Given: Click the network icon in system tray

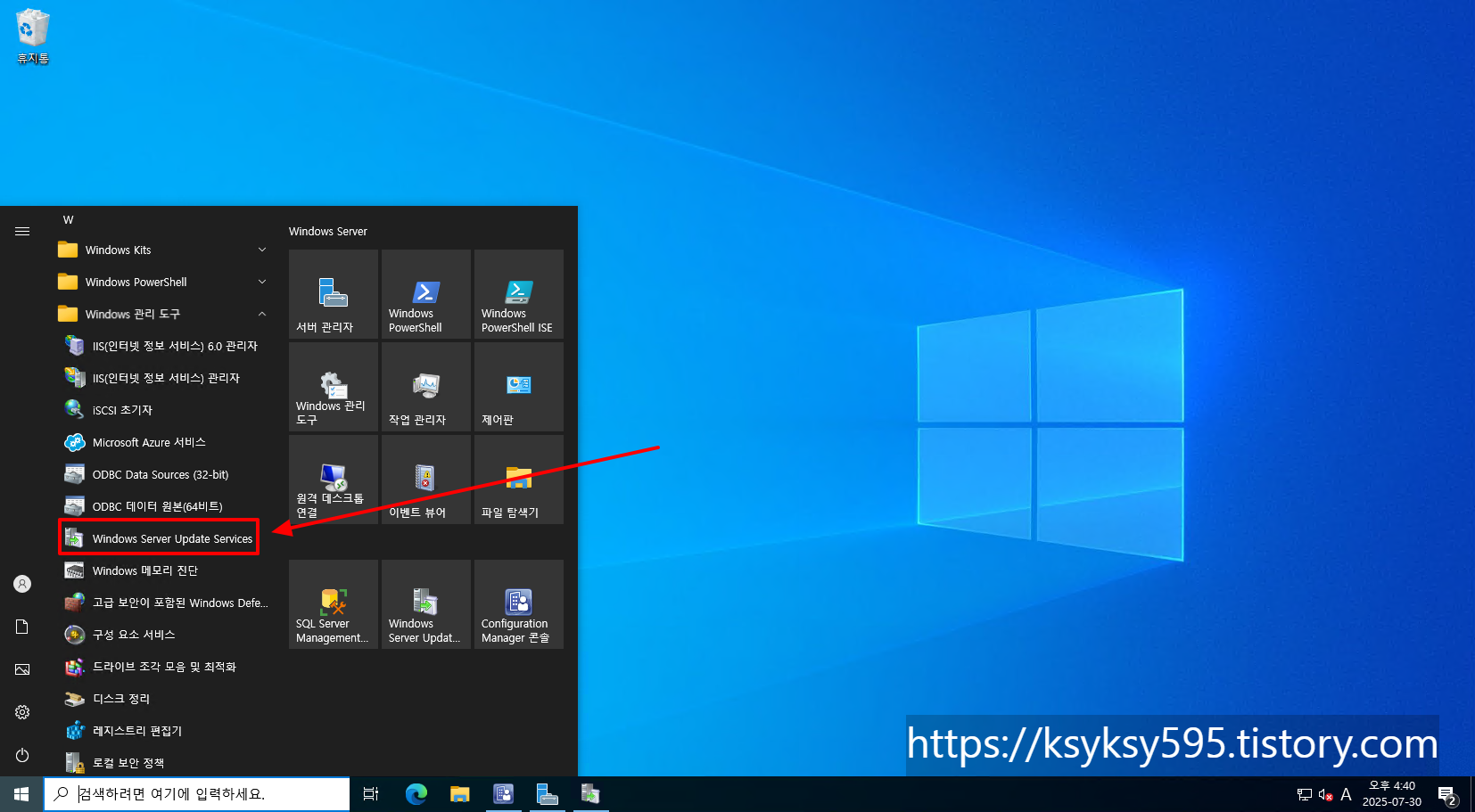Looking at the screenshot, I should 1305,794.
